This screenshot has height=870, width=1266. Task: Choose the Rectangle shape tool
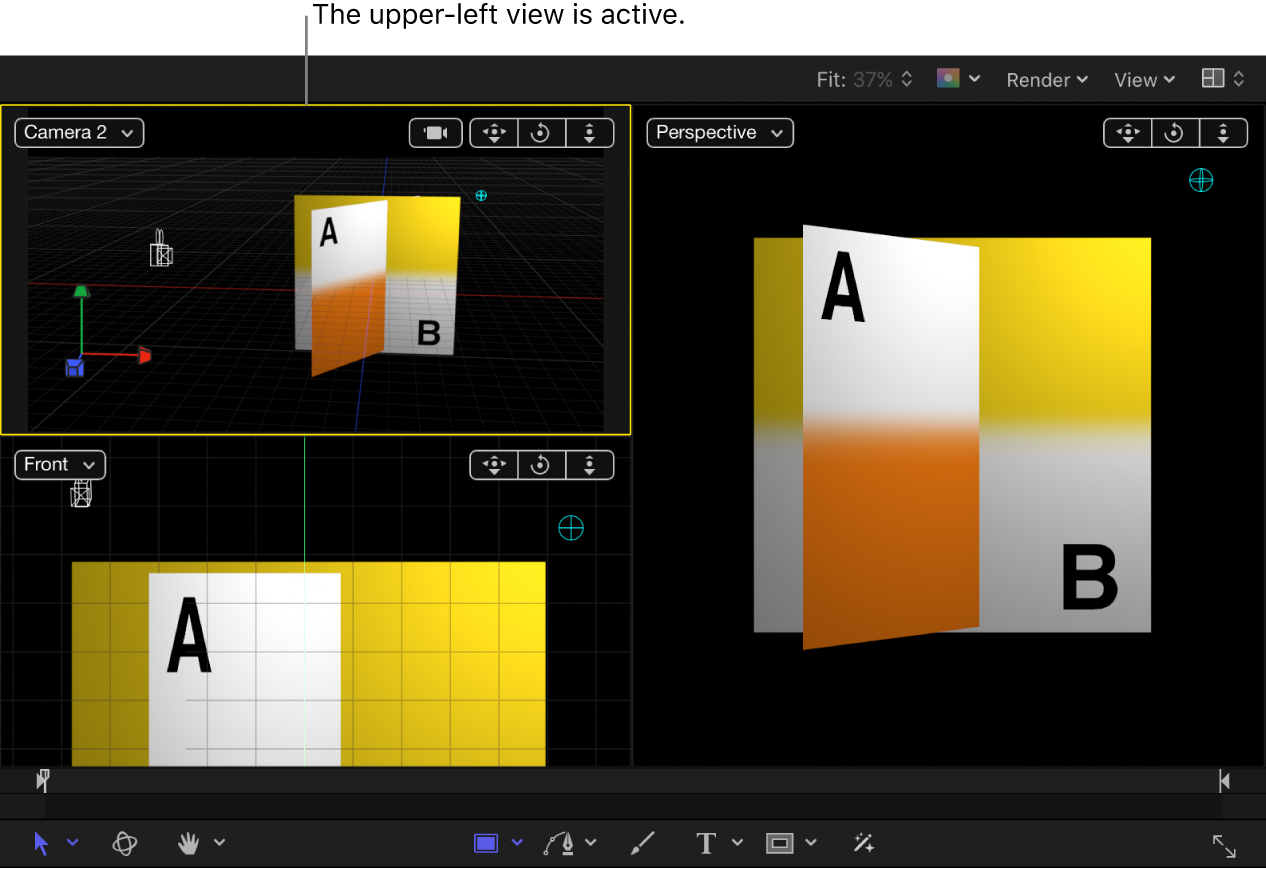coord(485,843)
